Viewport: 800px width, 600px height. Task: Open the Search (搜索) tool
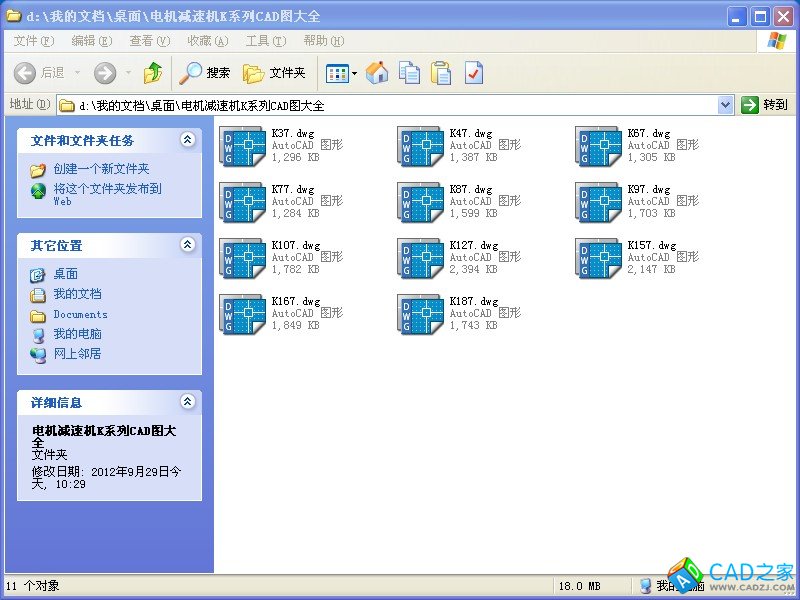pyautogui.click(x=205, y=72)
